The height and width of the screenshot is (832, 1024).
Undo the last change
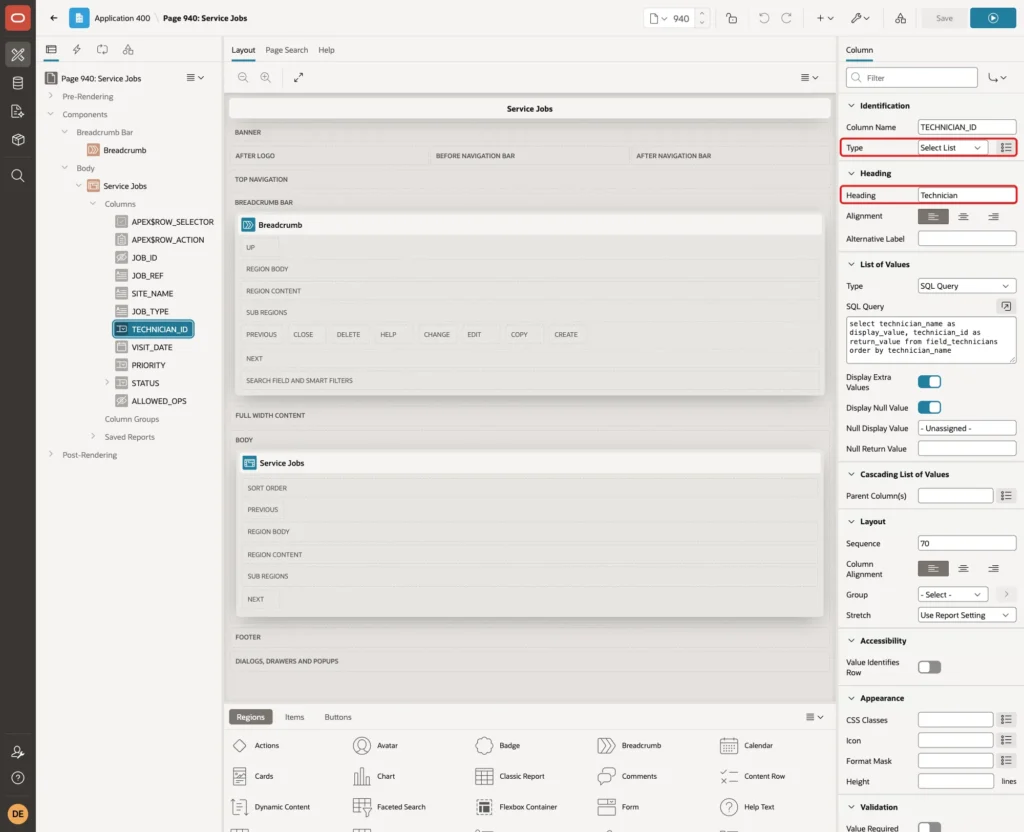(763, 18)
